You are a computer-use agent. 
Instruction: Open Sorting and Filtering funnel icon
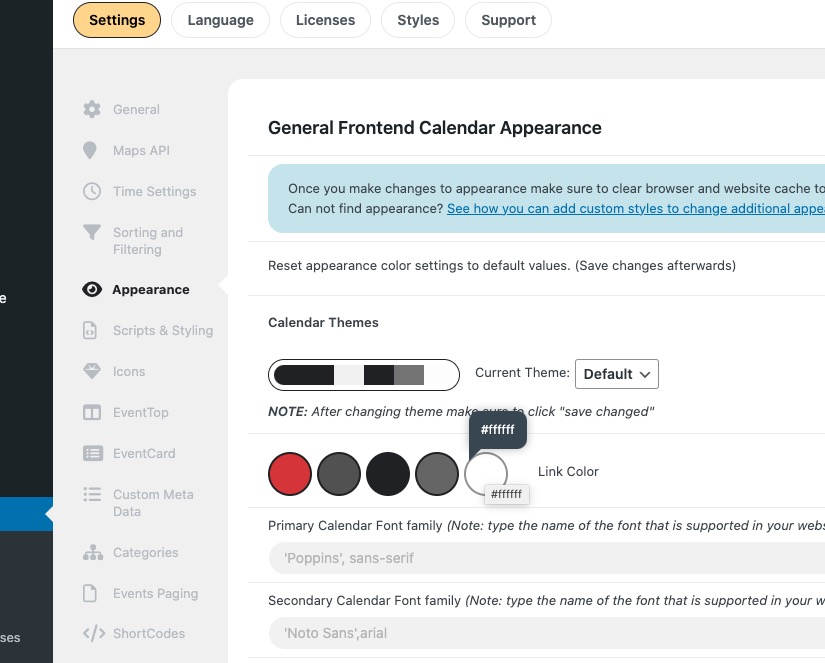point(92,232)
